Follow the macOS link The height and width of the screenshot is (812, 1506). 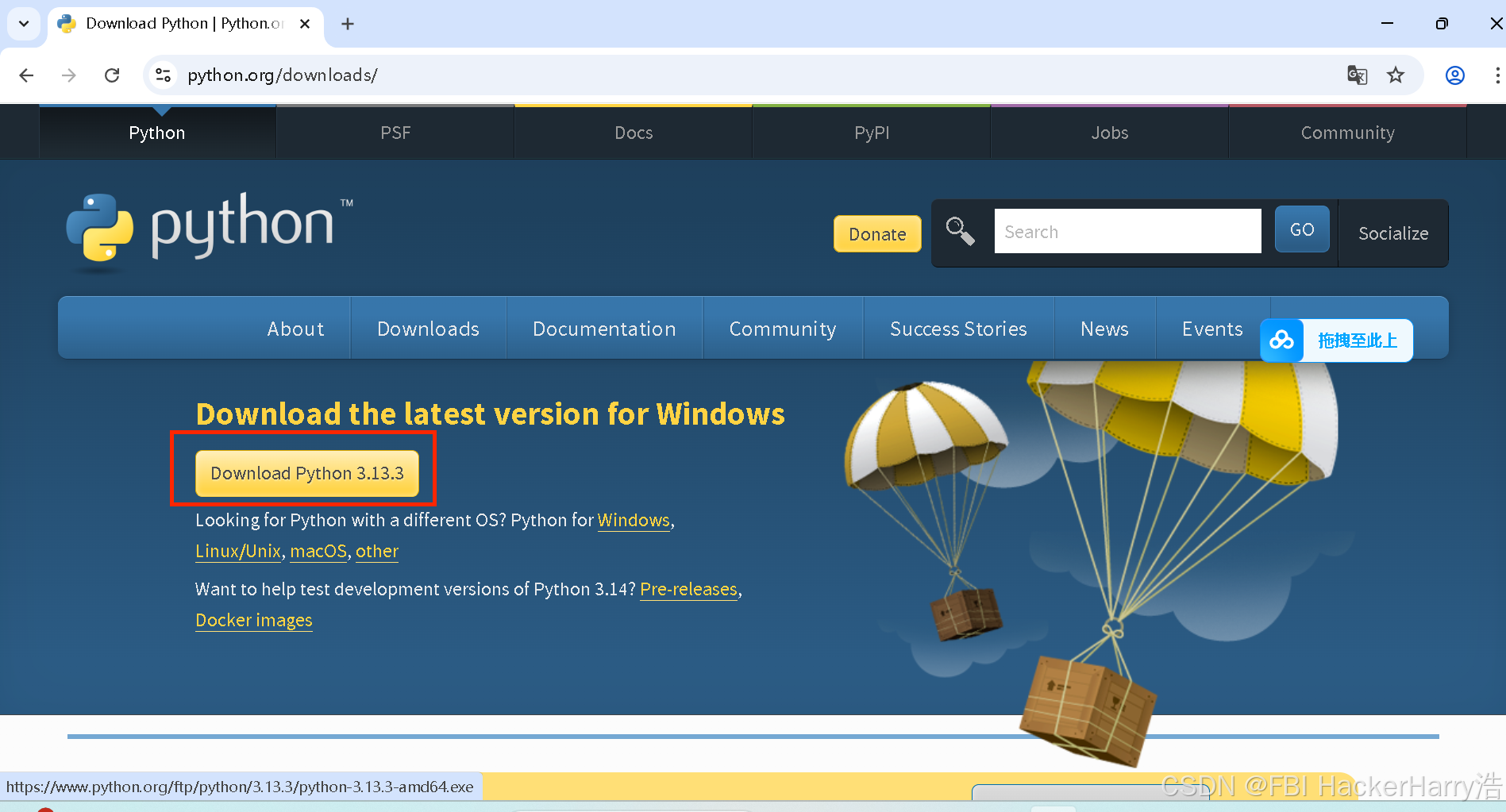(318, 551)
